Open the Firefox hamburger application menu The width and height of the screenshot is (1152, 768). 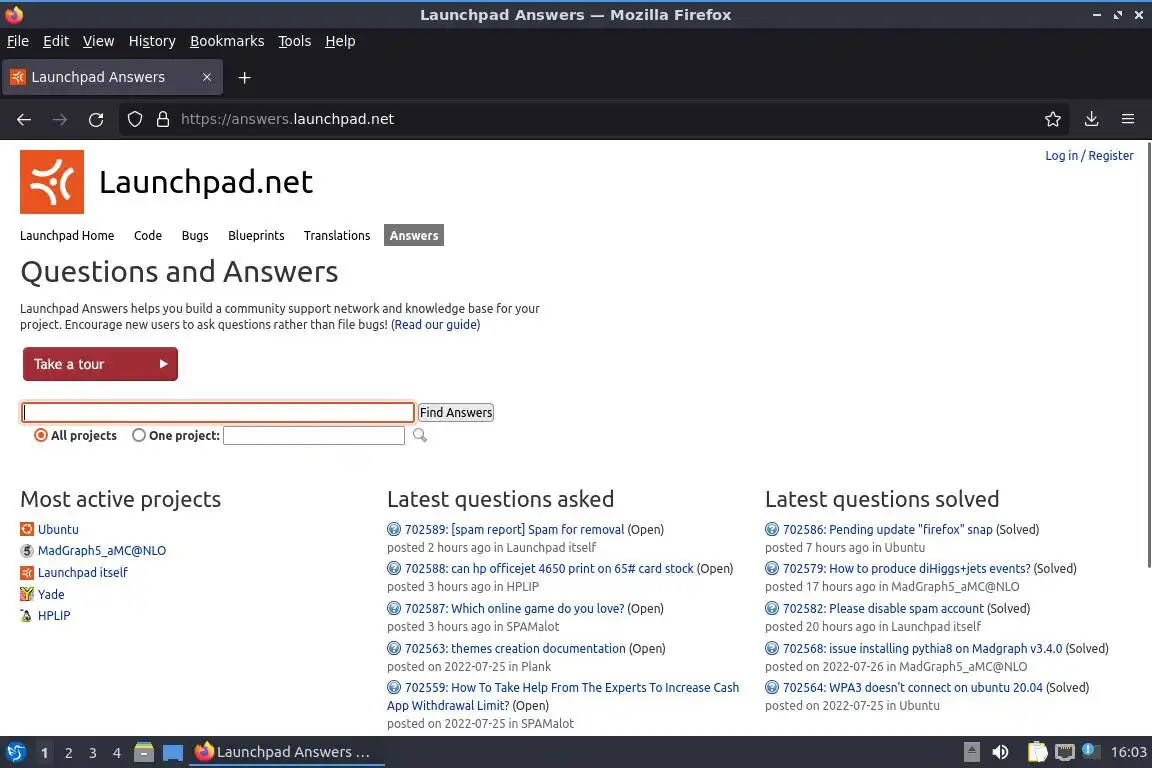tap(1128, 119)
